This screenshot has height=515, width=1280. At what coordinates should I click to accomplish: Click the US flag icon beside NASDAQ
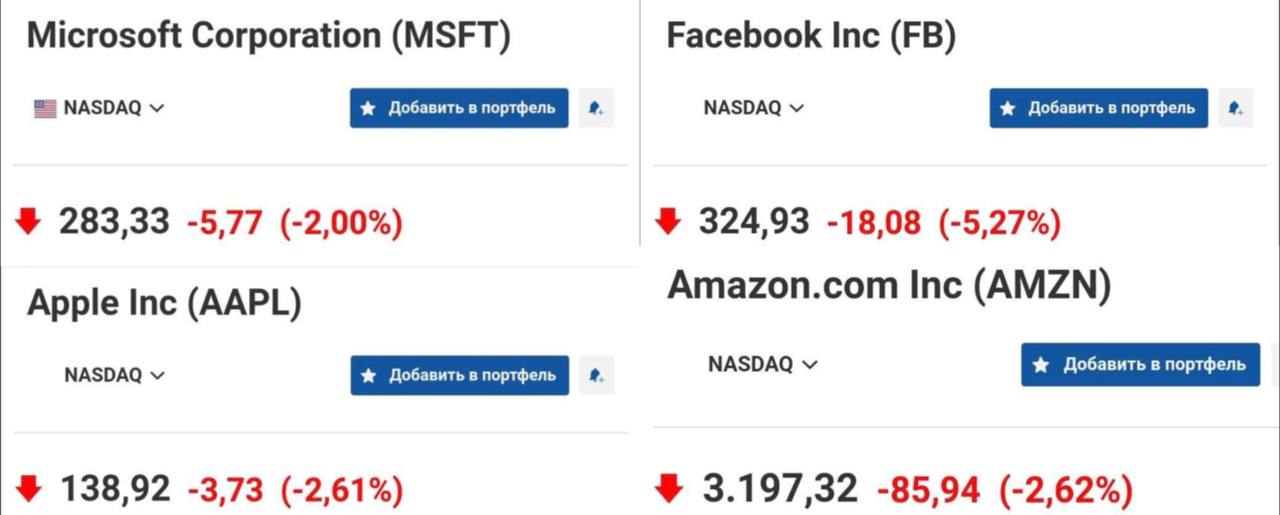(x=45, y=108)
